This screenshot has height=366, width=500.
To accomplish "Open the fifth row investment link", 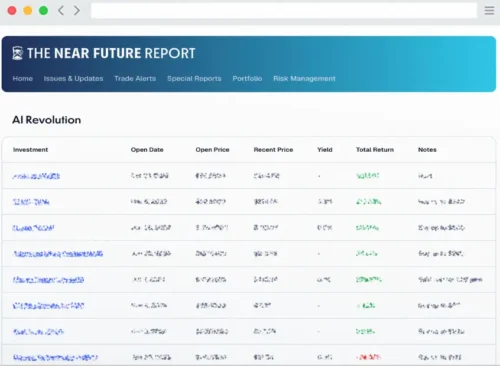I will click(48, 280).
